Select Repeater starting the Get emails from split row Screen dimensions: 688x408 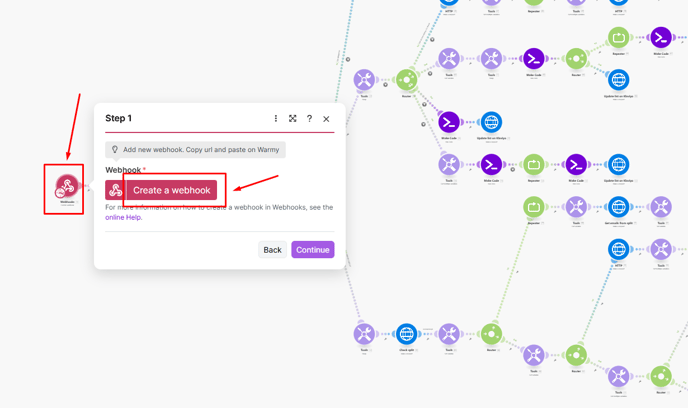click(534, 207)
